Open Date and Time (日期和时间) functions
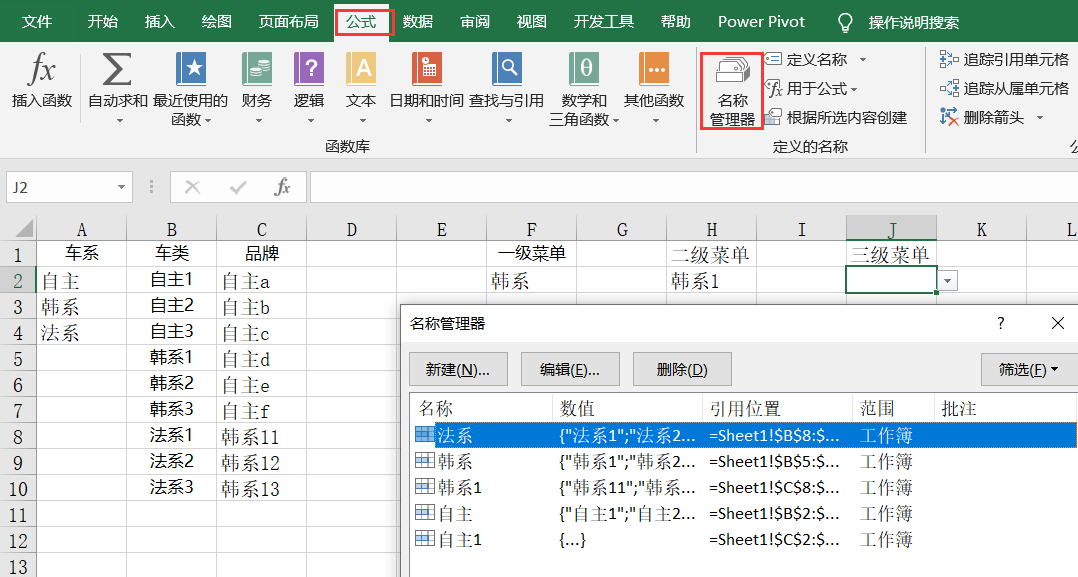The image size is (1078, 577). point(426,88)
